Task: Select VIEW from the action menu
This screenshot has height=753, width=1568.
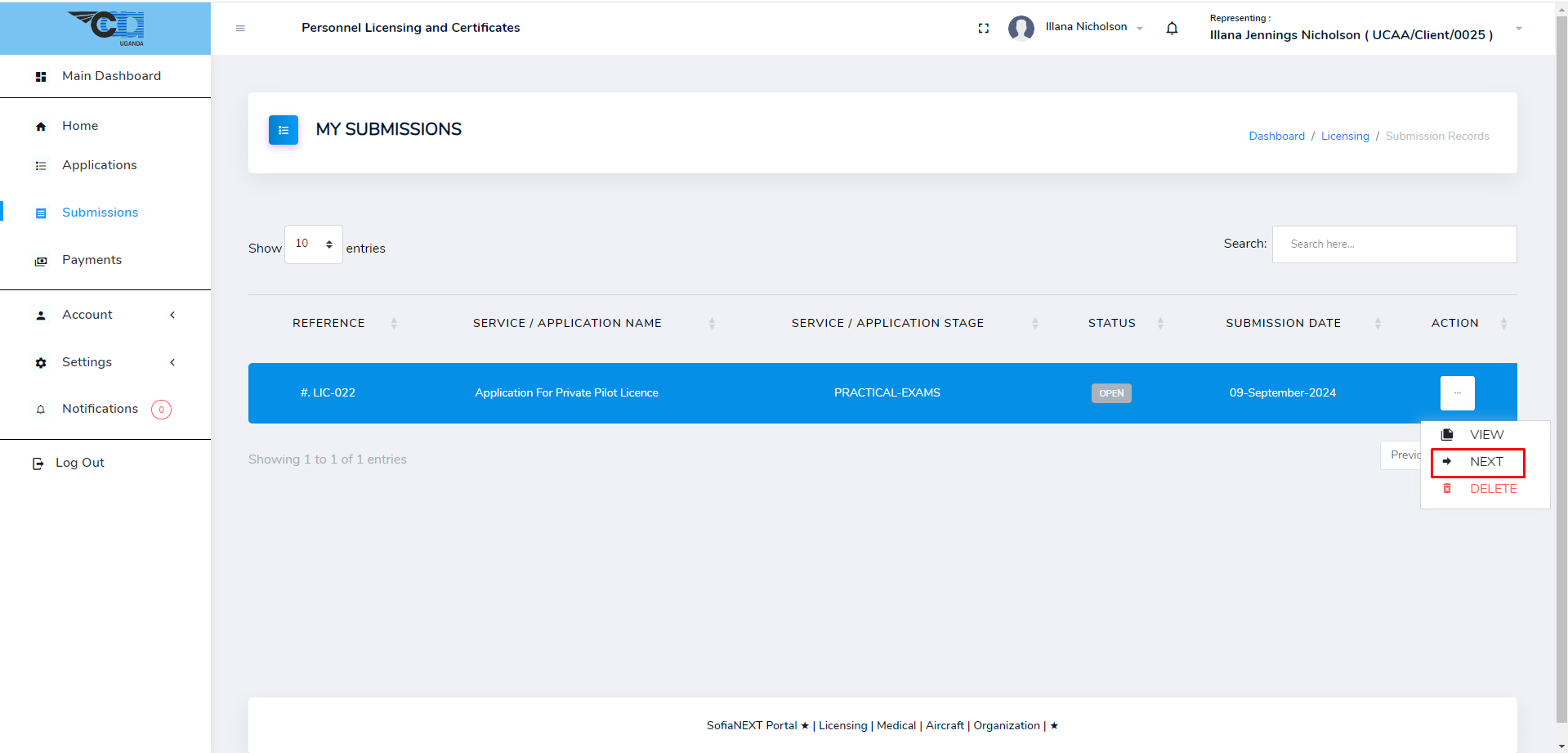Action: 1485,435
